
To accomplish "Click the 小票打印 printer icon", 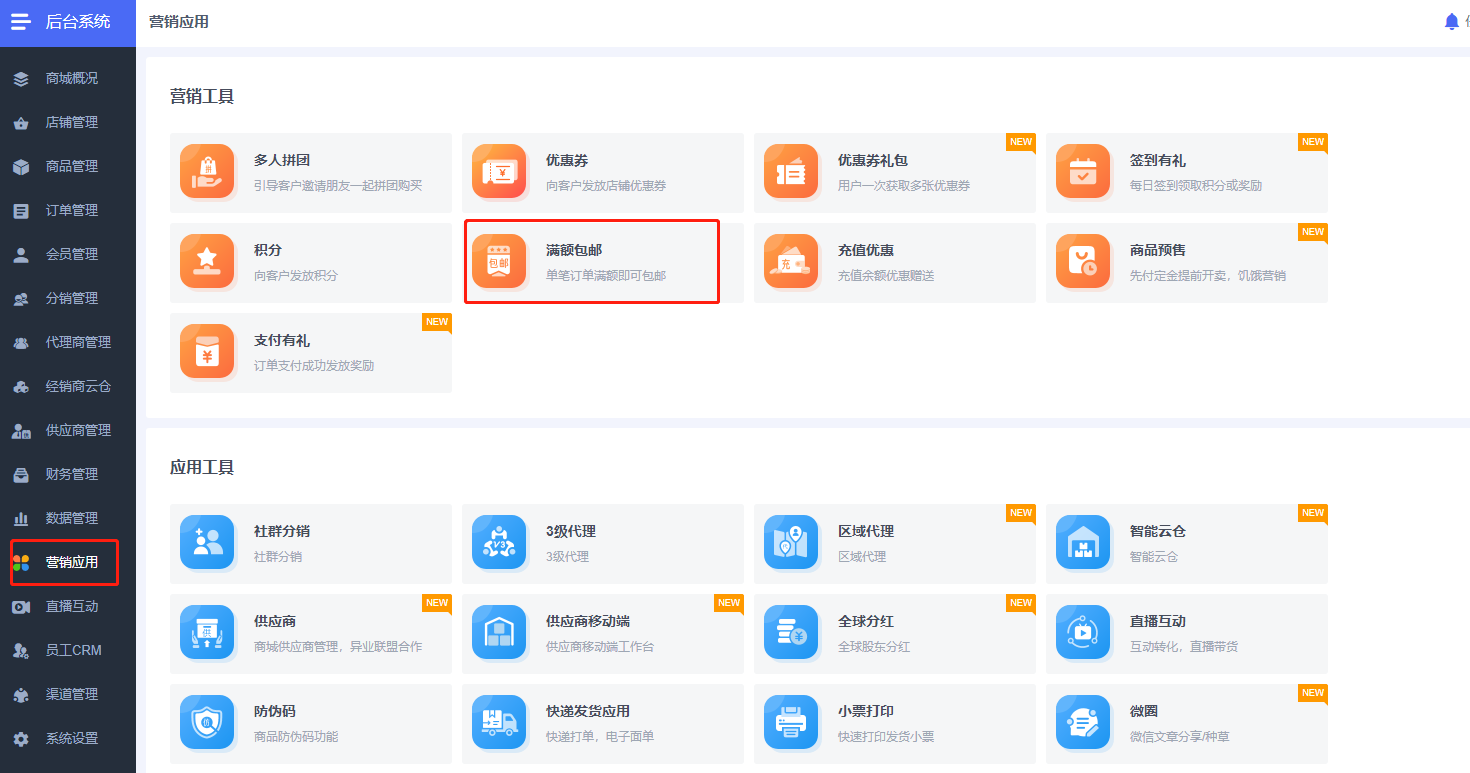I will click(791, 723).
